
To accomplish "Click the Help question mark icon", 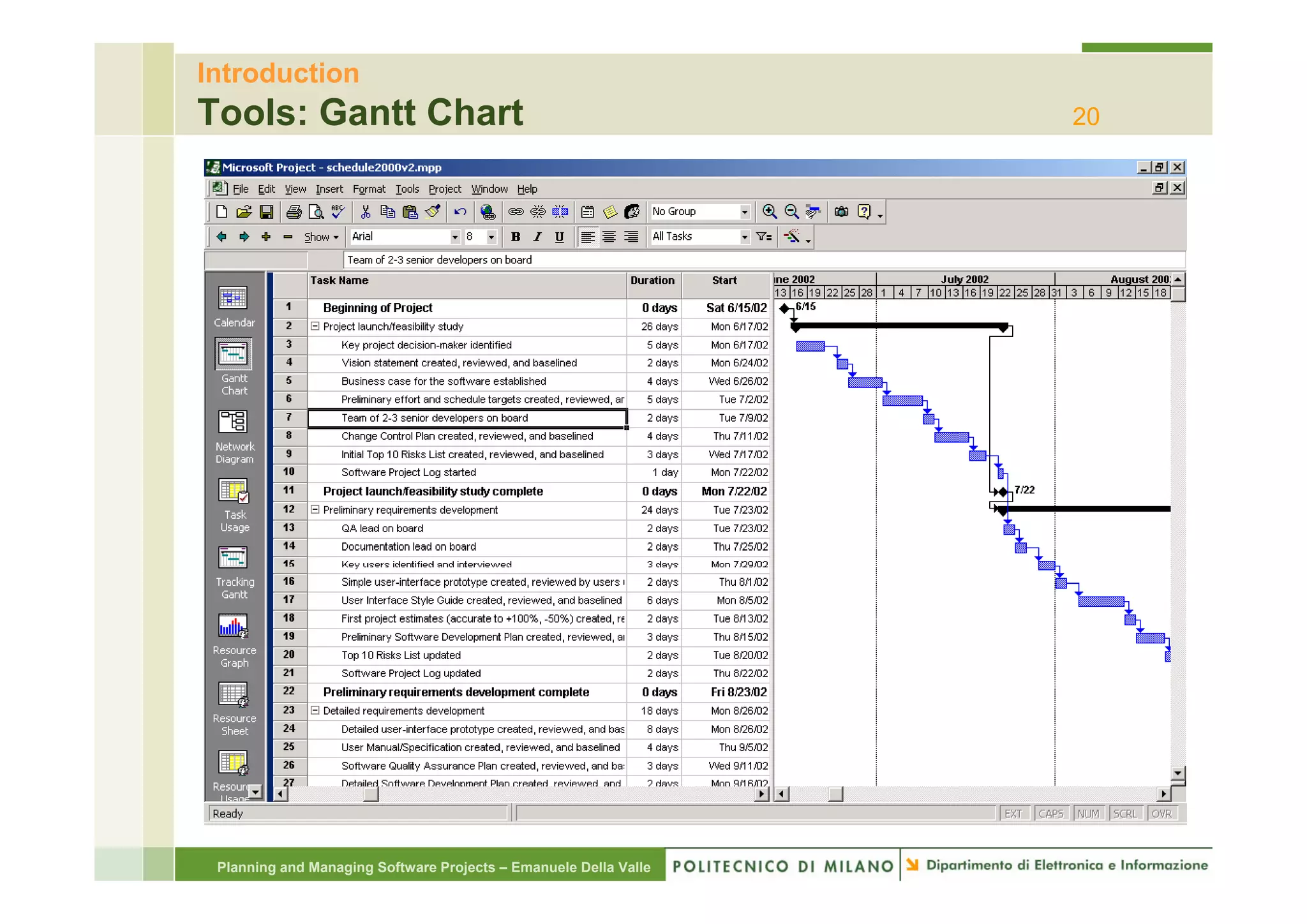I will coord(863,212).
